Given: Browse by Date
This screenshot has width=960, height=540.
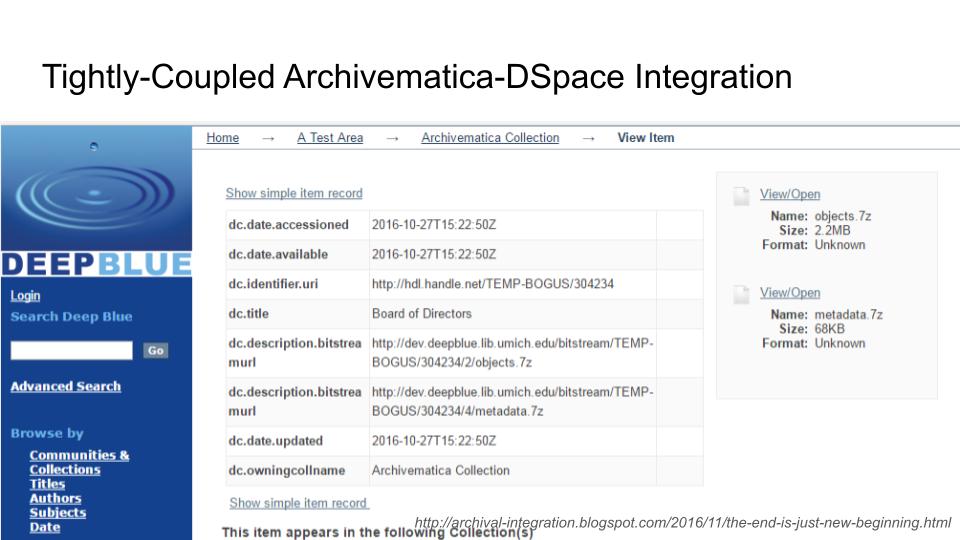Looking at the screenshot, I should [45, 527].
